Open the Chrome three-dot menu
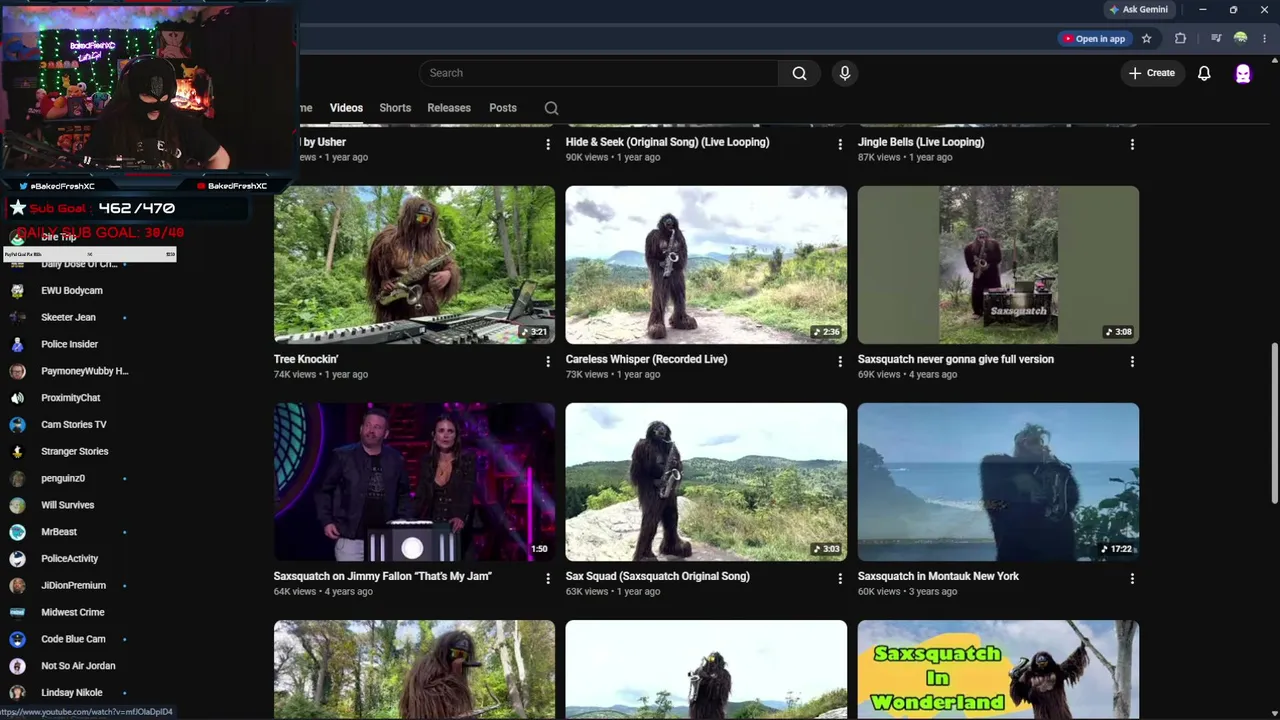Image resolution: width=1280 pixels, height=720 pixels. pos(1265,39)
